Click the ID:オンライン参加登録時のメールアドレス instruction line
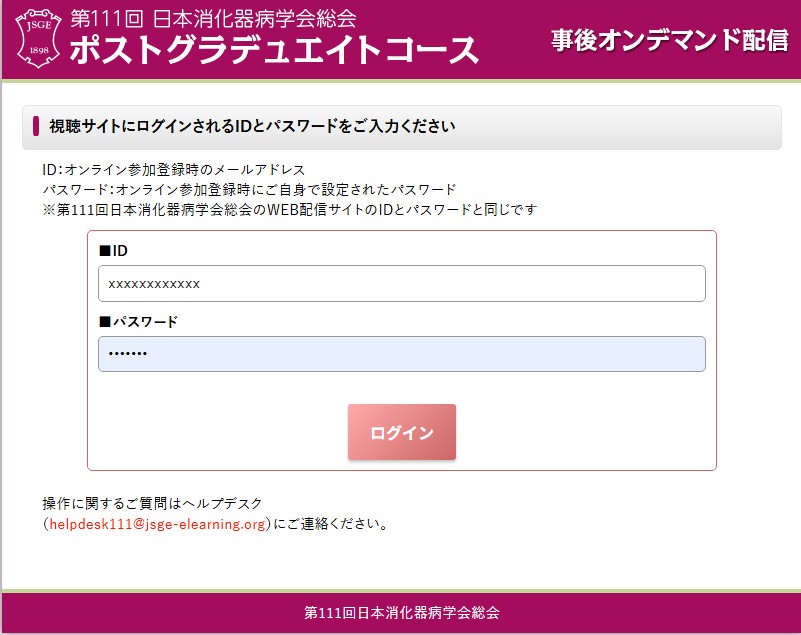The width and height of the screenshot is (801, 635). coord(174,170)
